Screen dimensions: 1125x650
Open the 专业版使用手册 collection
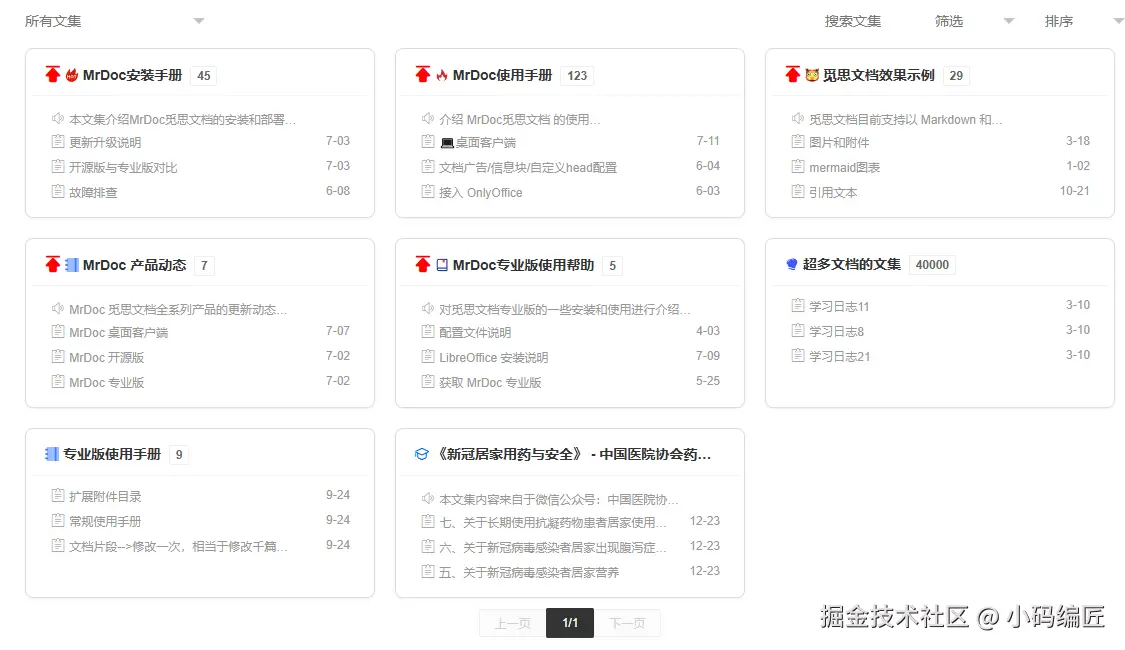(112, 454)
